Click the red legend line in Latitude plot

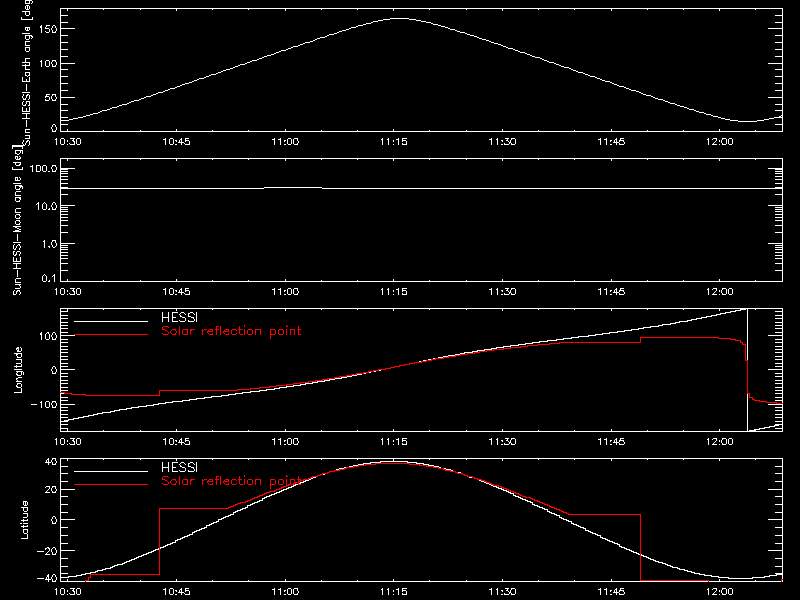[x=111, y=485]
